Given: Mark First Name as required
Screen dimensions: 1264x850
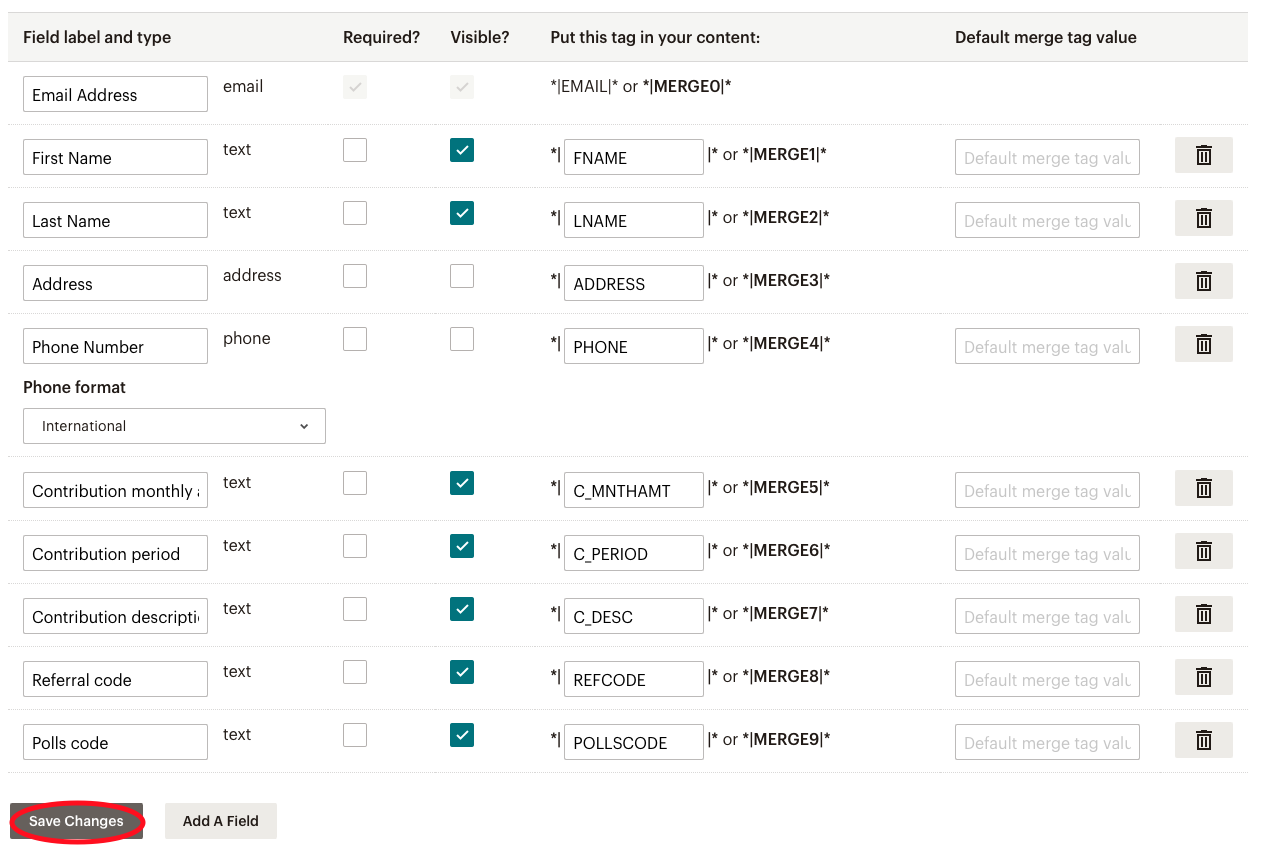Looking at the screenshot, I should pos(355,150).
